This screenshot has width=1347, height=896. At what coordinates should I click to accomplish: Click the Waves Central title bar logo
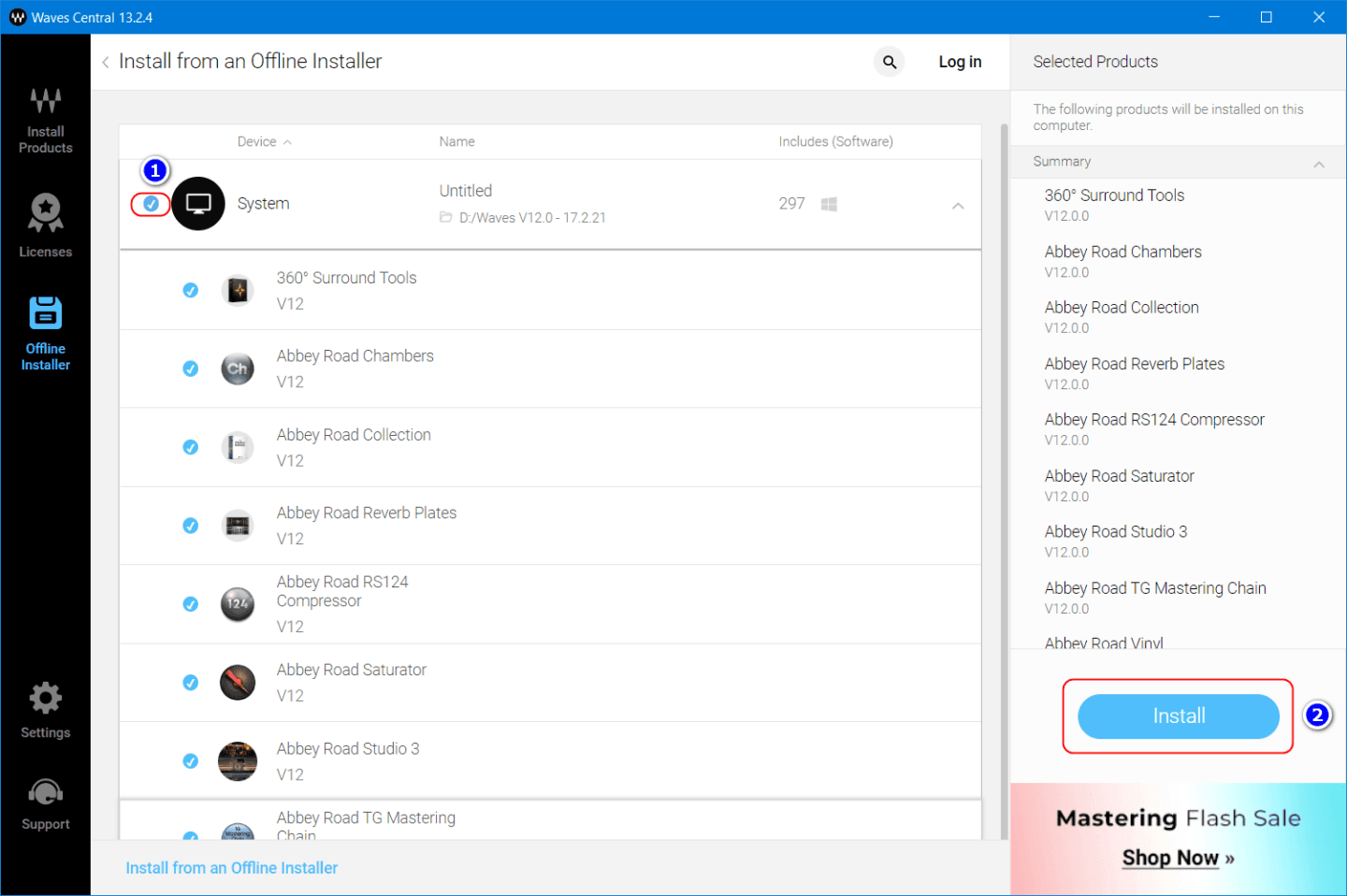tap(18, 17)
